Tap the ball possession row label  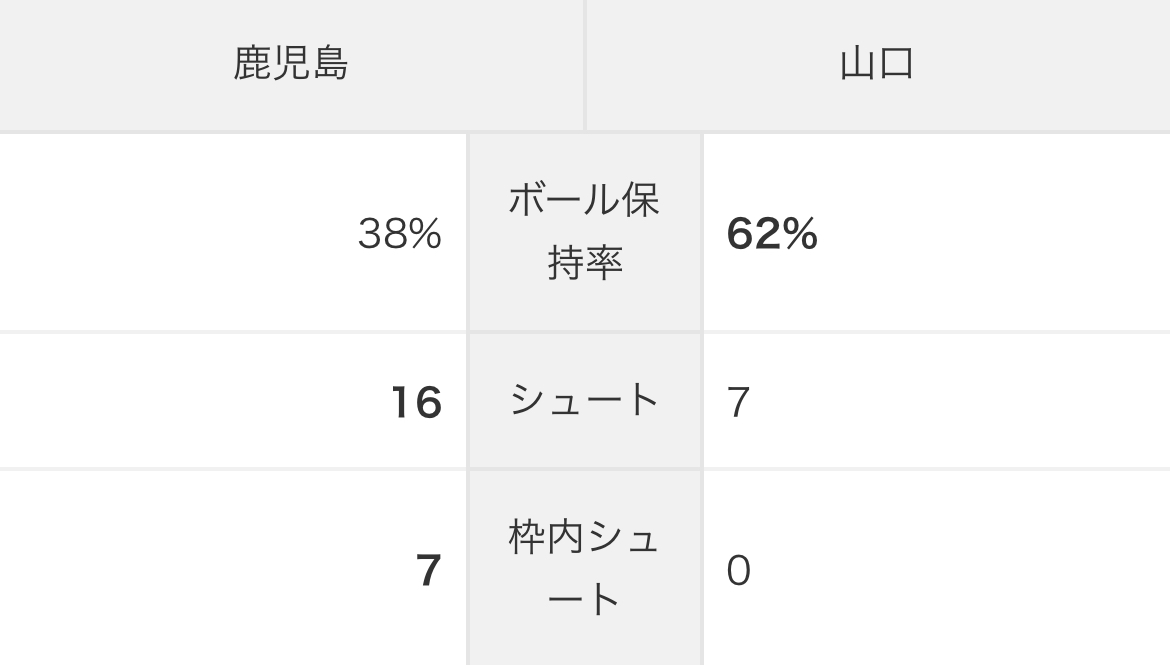coord(585,232)
